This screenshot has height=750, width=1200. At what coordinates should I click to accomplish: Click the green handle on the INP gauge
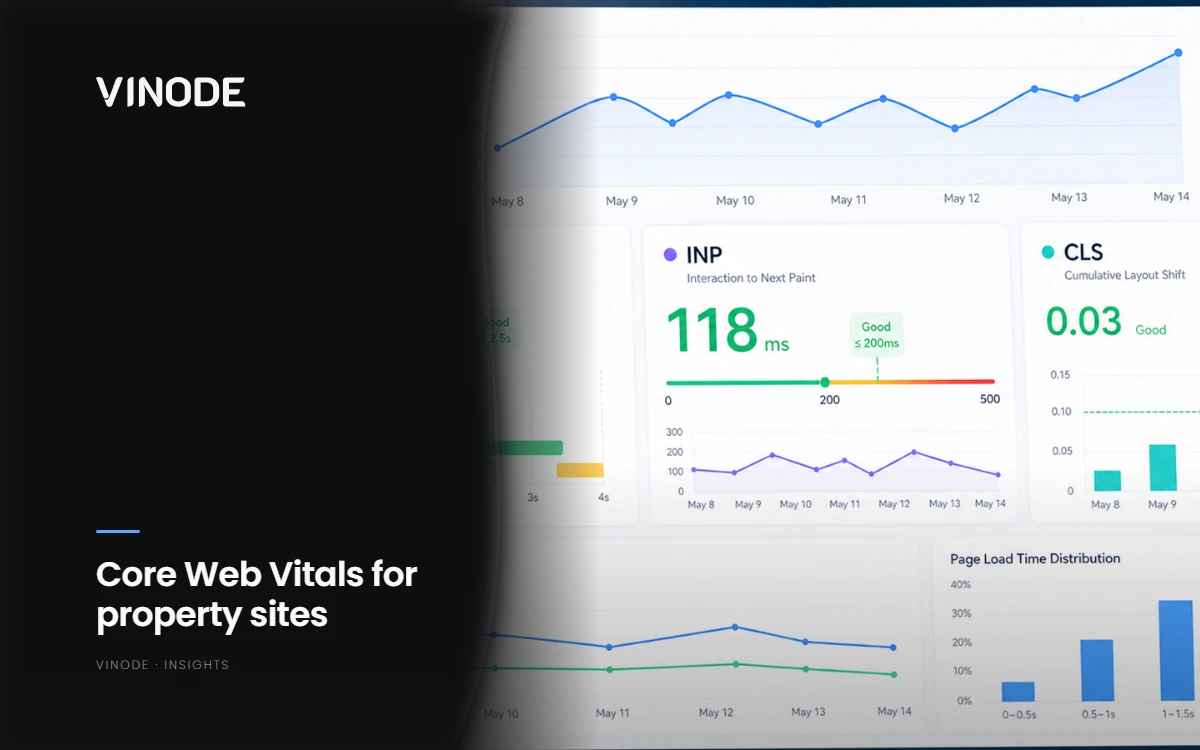(825, 382)
